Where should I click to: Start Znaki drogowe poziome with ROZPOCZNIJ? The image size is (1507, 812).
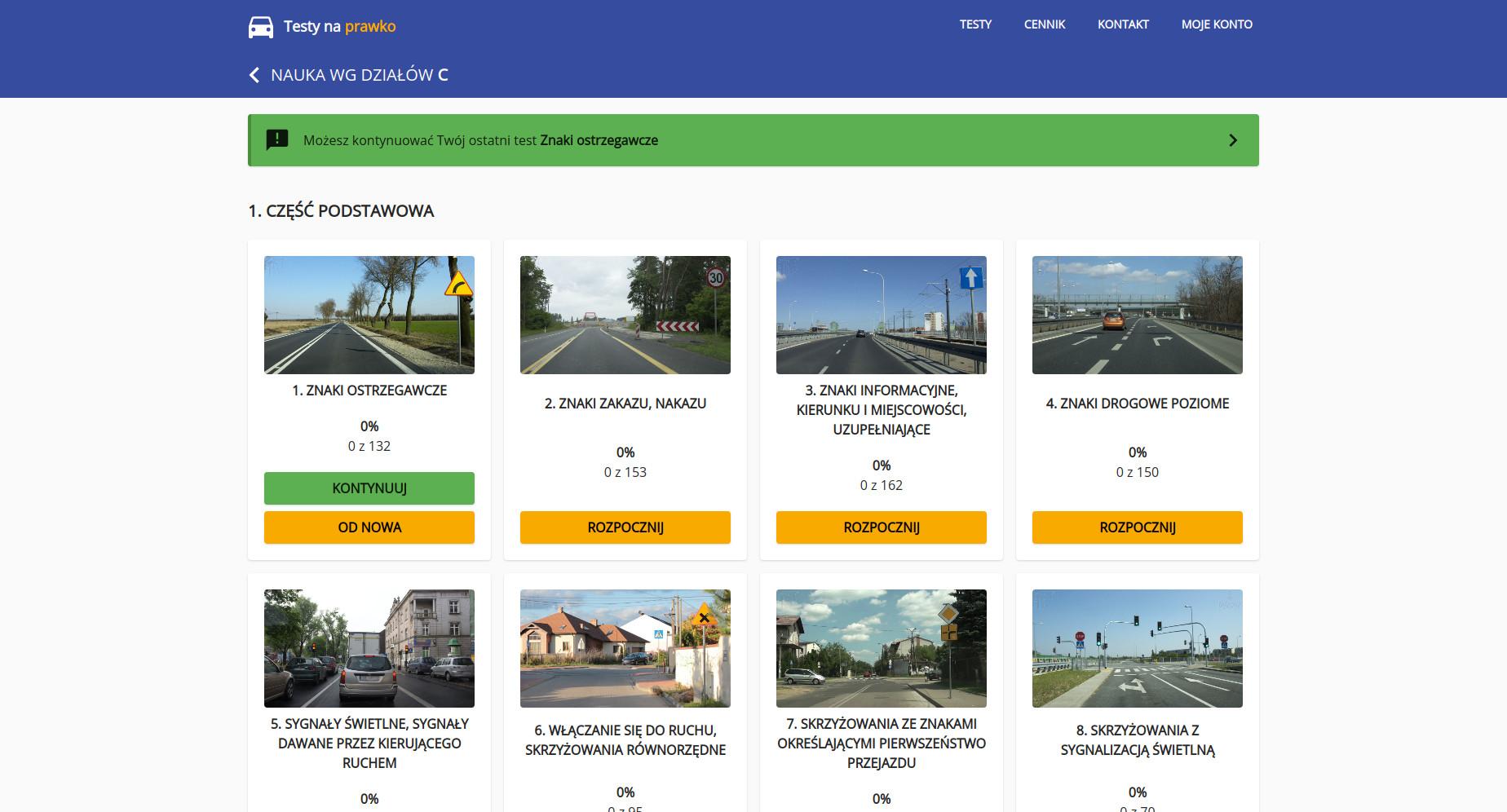1138,527
